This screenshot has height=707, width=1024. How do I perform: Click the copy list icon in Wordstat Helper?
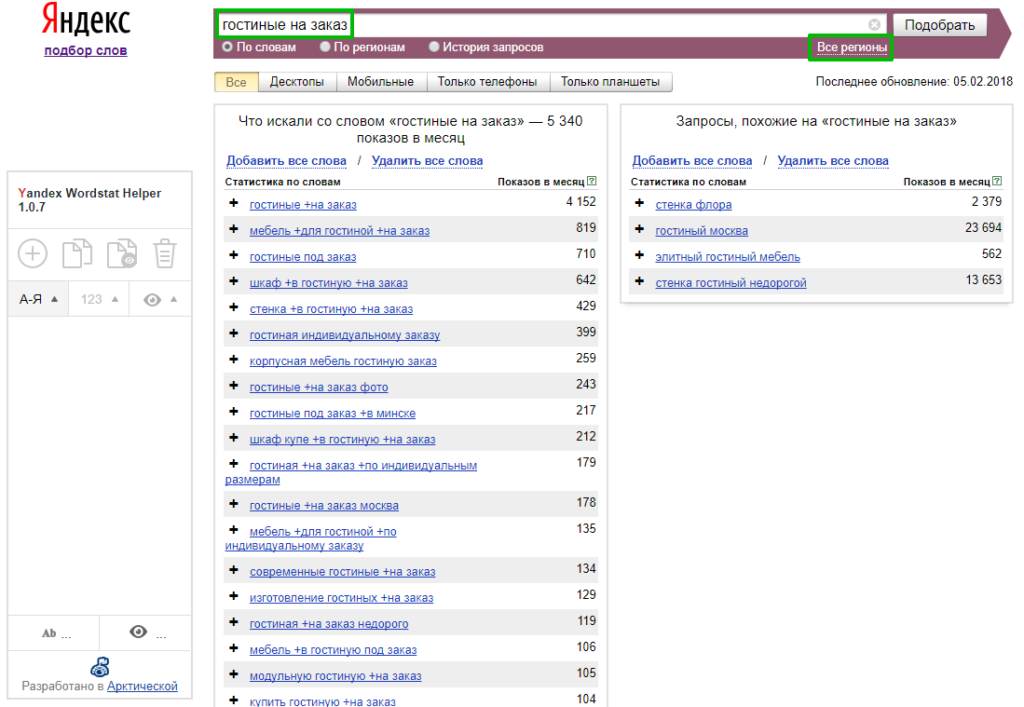(77, 253)
